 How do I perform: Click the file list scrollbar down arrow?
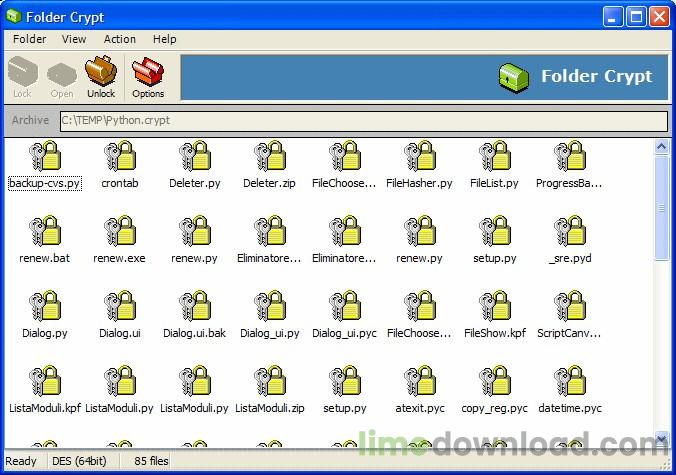click(x=661, y=439)
